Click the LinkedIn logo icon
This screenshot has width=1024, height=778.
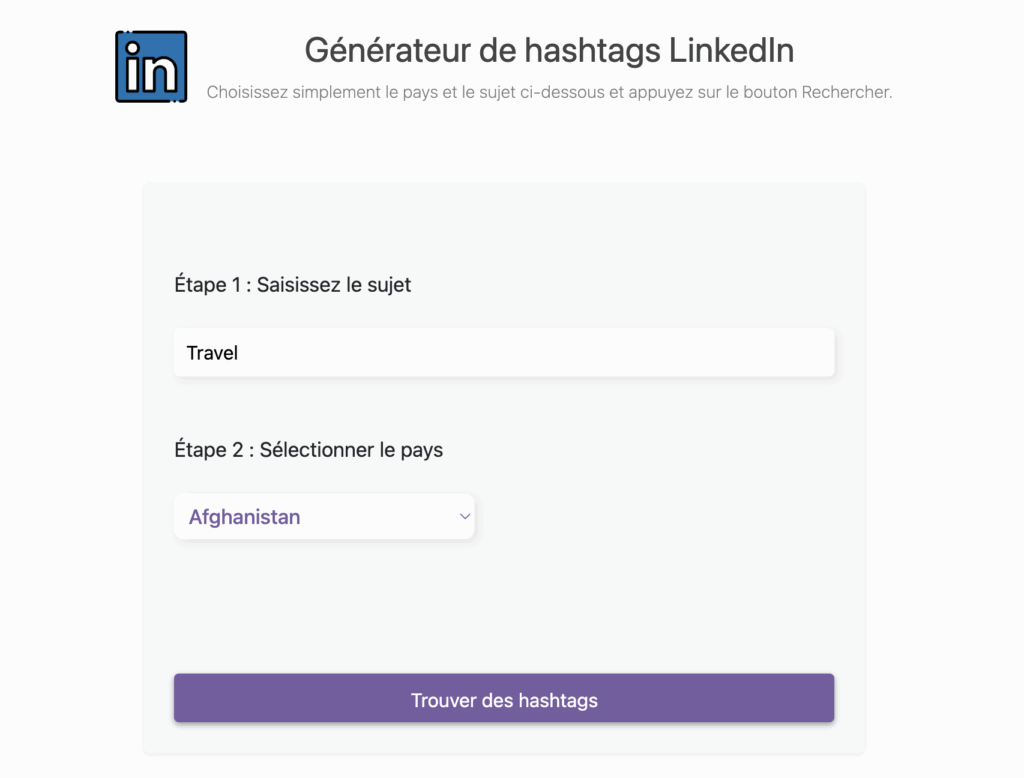tap(151, 67)
